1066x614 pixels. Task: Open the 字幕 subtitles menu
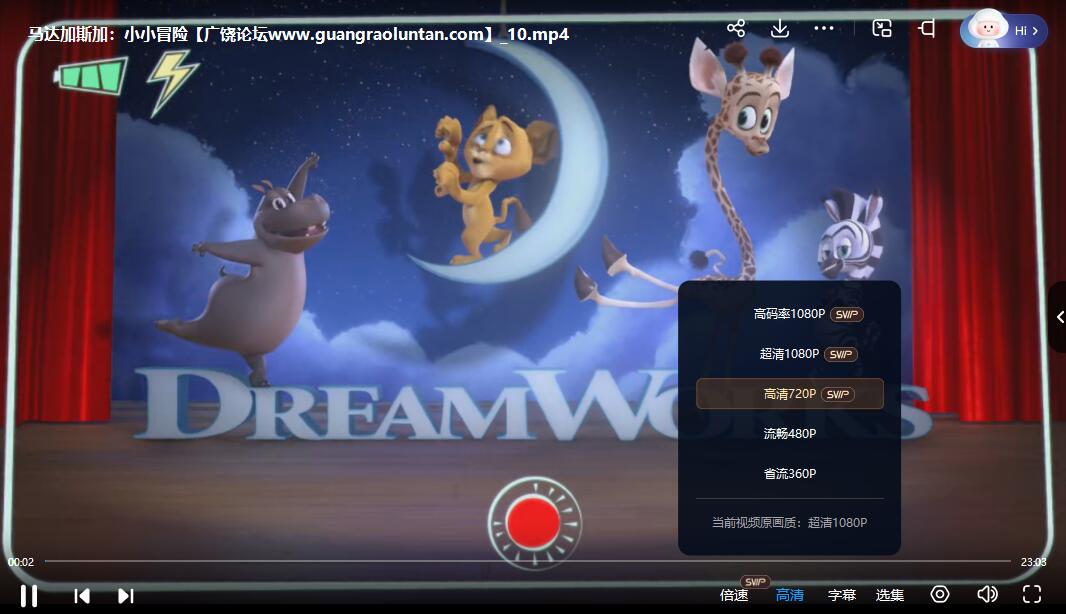coord(842,595)
